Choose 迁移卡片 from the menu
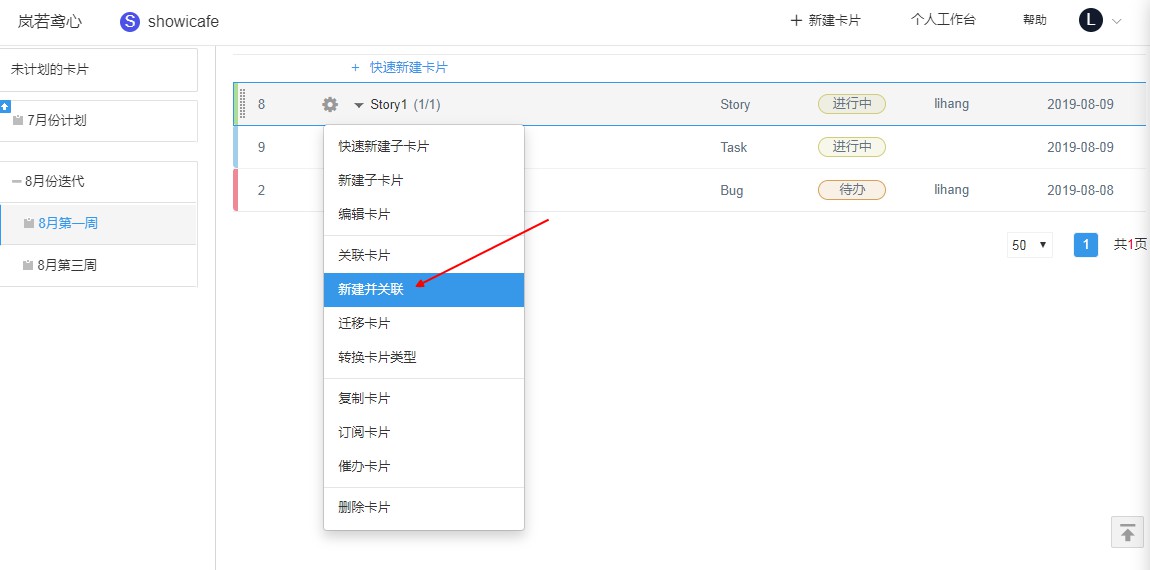This screenshot has width=1150, height=570. pyautogui.click(x=424, y=324)
